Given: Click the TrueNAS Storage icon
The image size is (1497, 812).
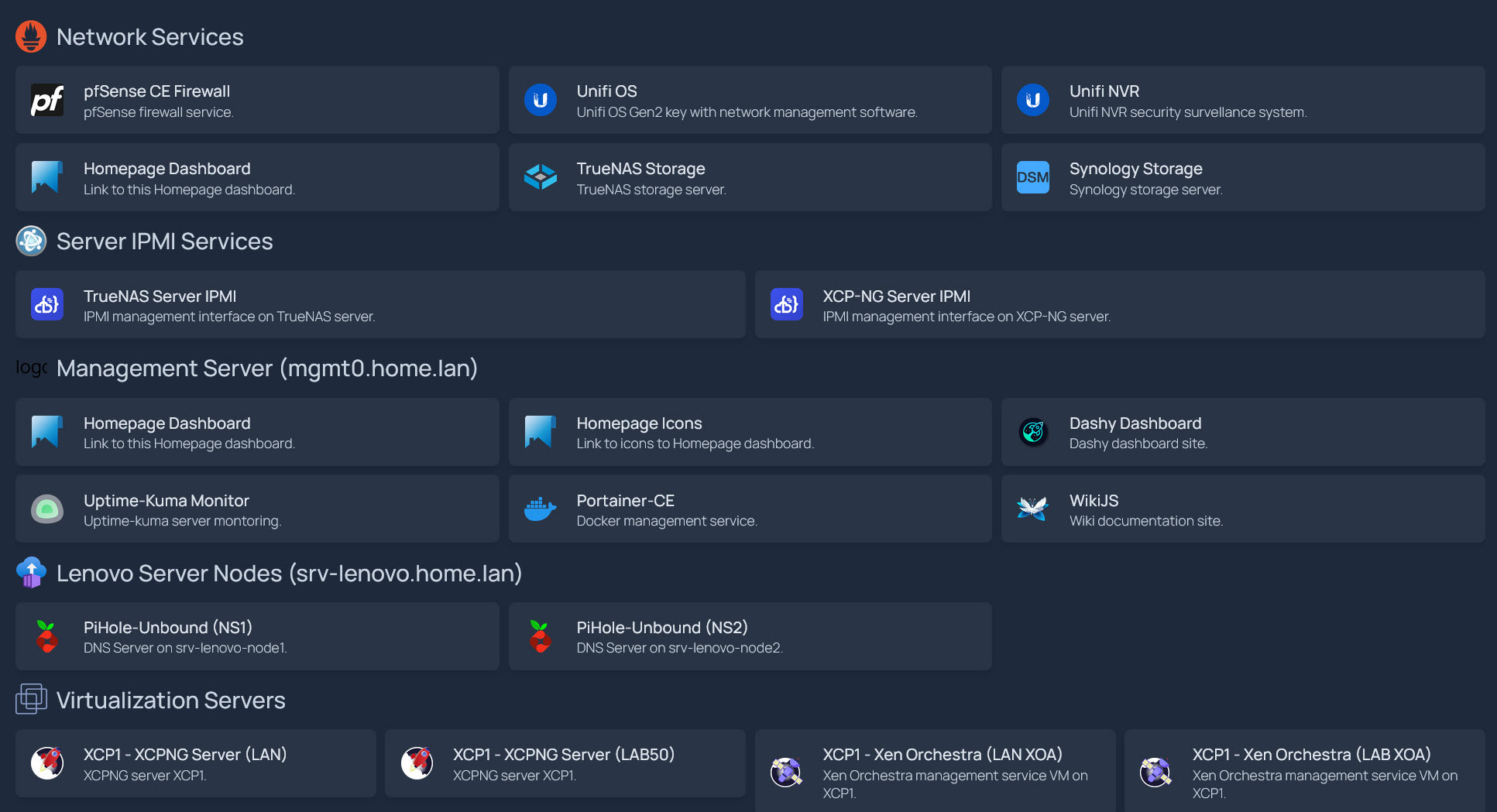Looking at the screenshot, I should click(540, 177).
